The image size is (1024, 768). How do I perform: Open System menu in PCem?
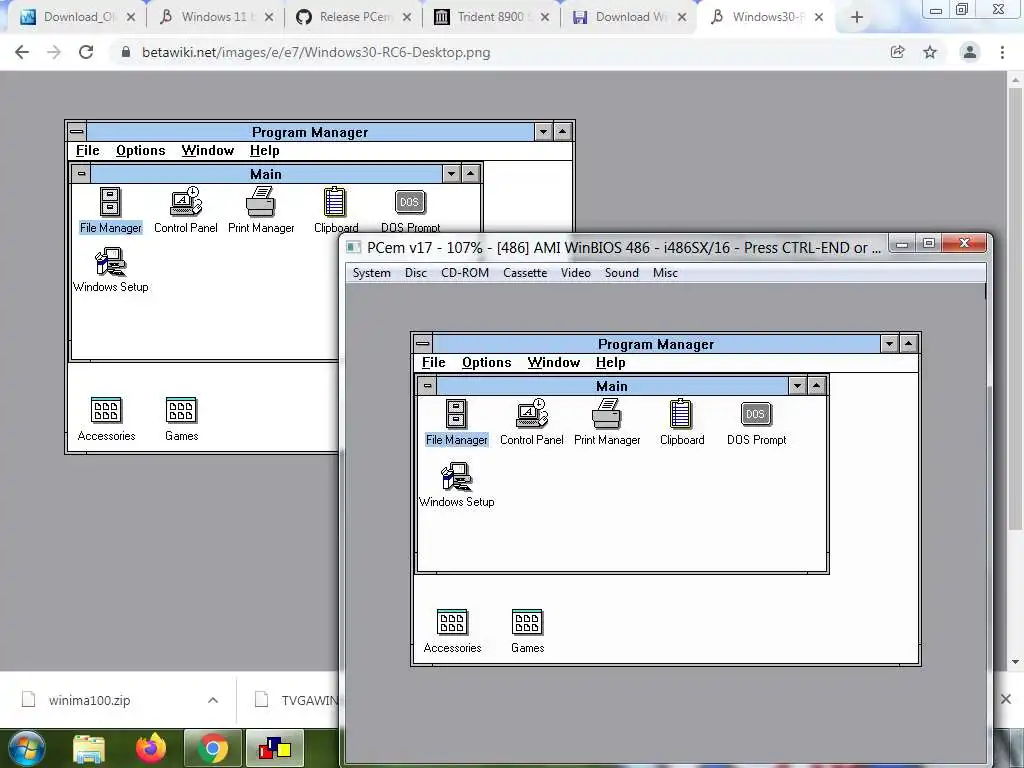(x=372, y=273)
